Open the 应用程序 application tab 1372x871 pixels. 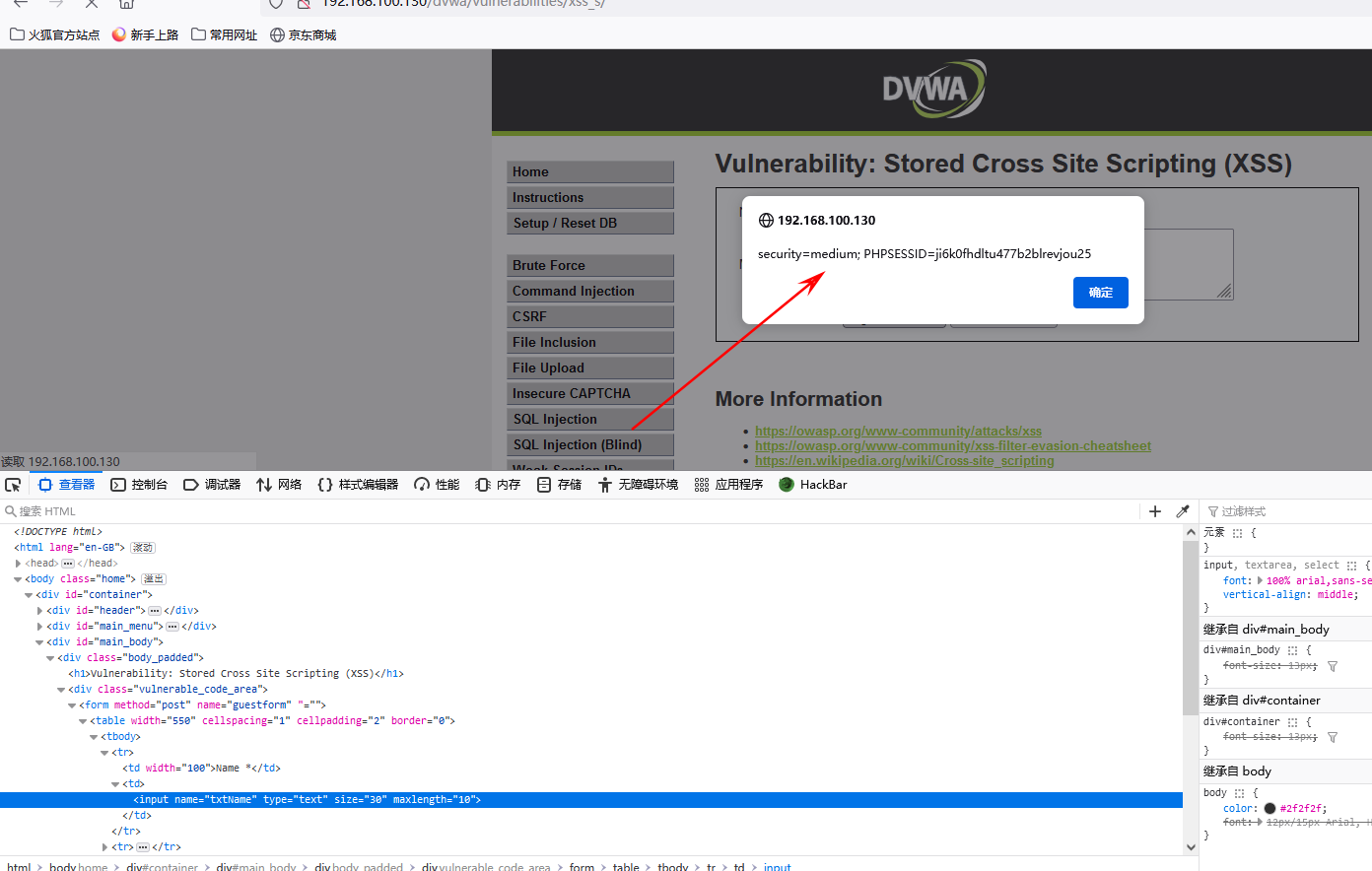(x=728, y=485)
